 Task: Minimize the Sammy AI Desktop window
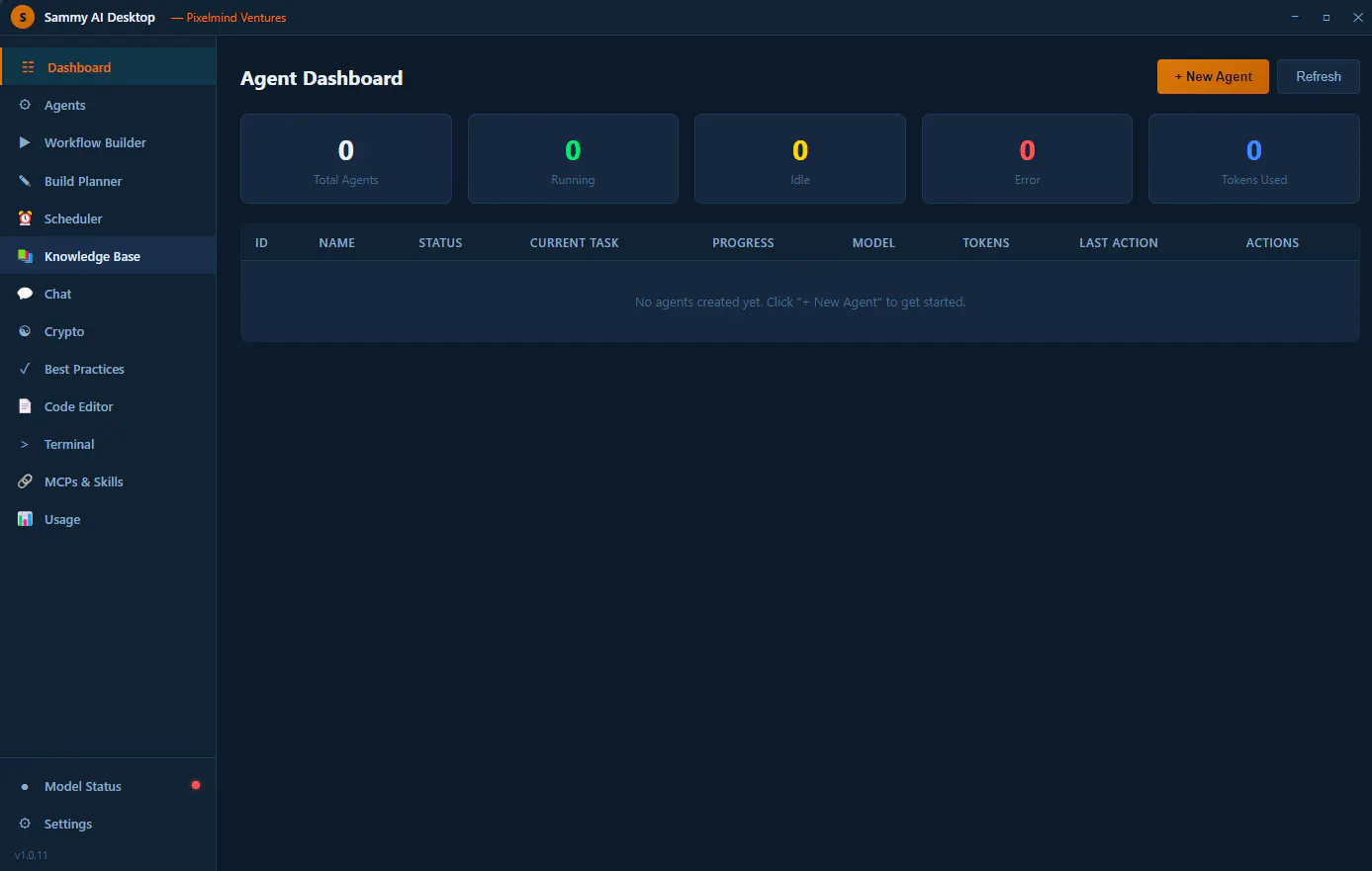(1295, 17)
